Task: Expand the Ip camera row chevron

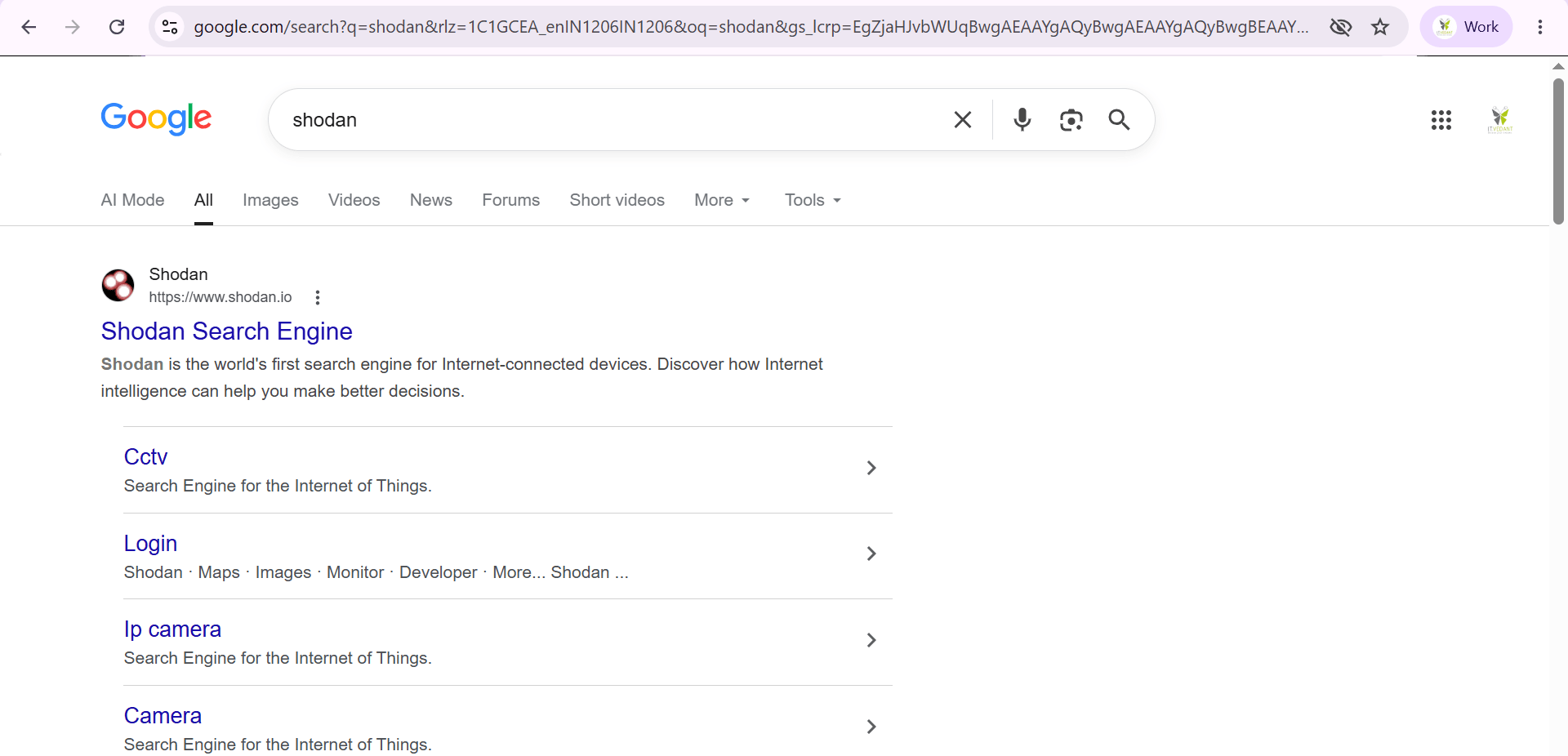Action: click(871, 640)
